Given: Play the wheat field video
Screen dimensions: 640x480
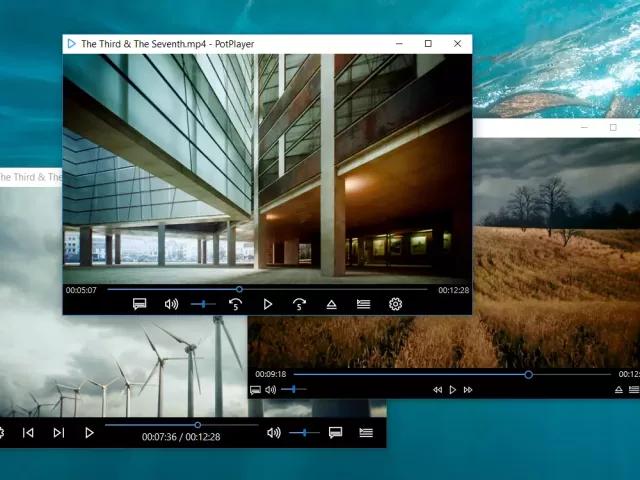Looking at the screenshot, I should click(x=452, y=390).
